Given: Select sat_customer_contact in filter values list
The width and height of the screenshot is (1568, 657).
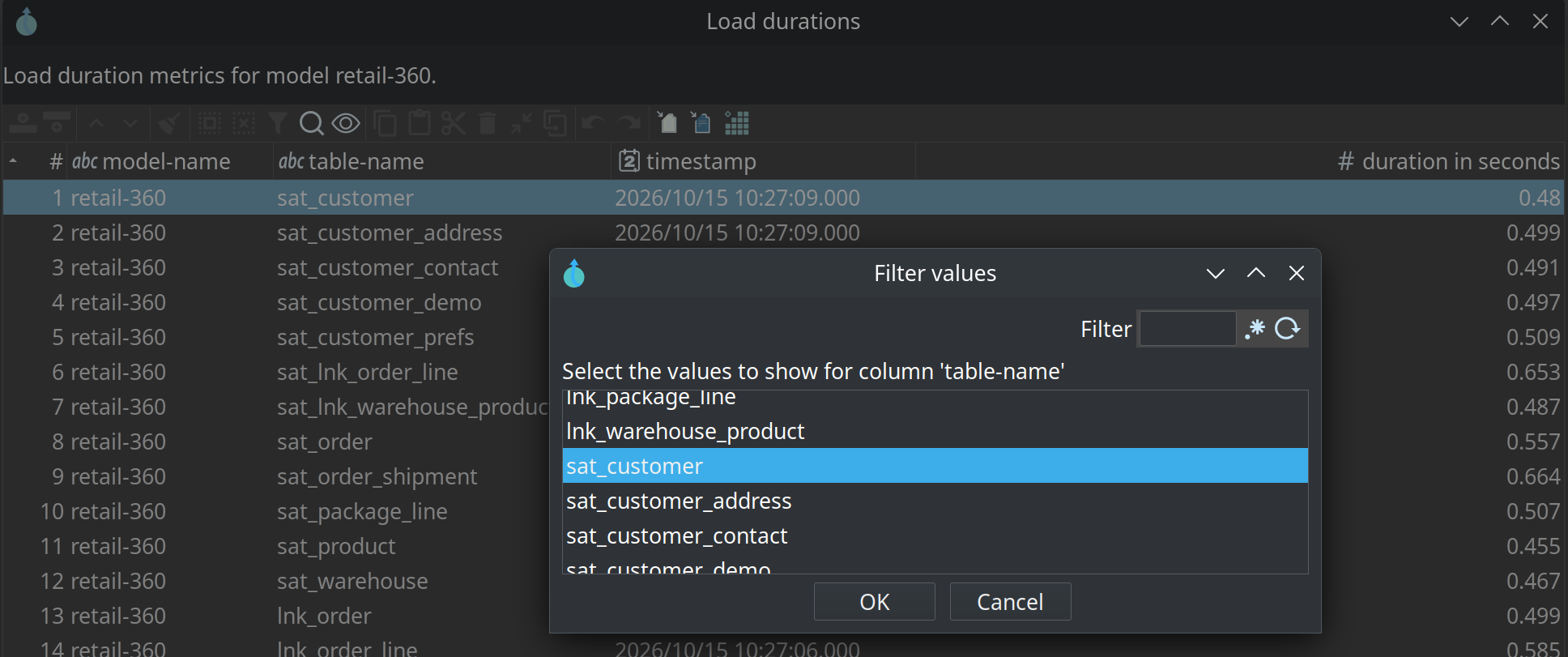Looking at the screenshot, I should click(935, 535).
